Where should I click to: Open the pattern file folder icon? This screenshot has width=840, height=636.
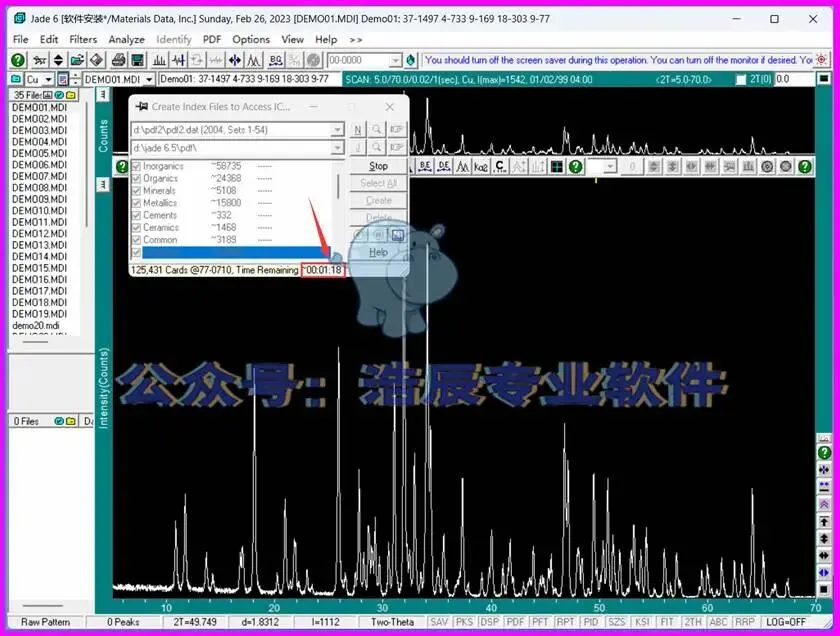(77, 60)
